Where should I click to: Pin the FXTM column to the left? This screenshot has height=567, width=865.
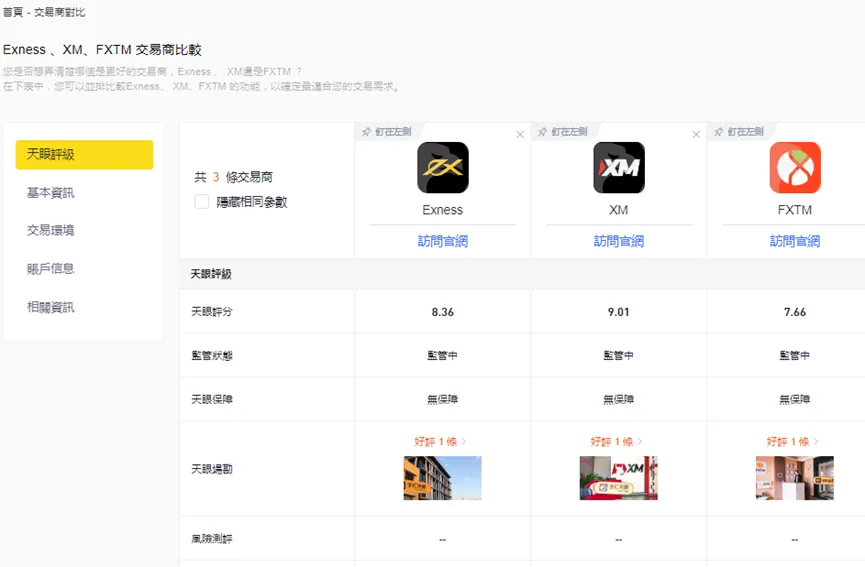[x=739, y=132]
